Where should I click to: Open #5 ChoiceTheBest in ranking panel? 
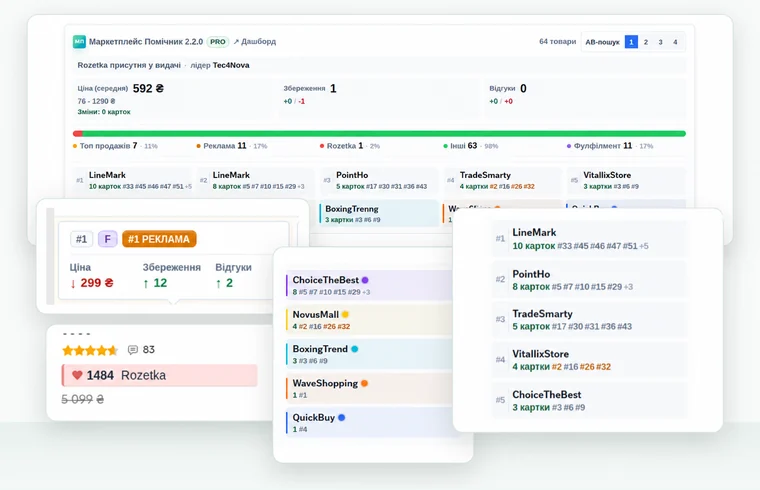pos(589,400)
